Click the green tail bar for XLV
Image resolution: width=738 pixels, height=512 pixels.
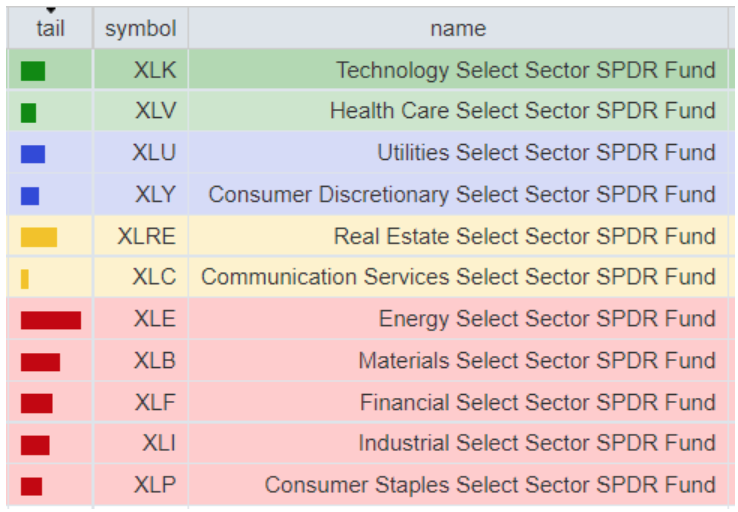[28, 112]
